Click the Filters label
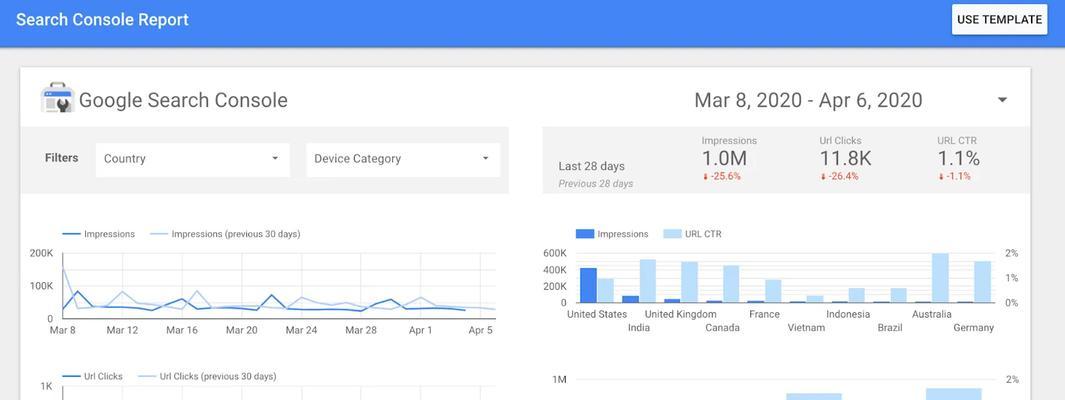The height and width of the screenshot is (400, 1065). point(62,158)
